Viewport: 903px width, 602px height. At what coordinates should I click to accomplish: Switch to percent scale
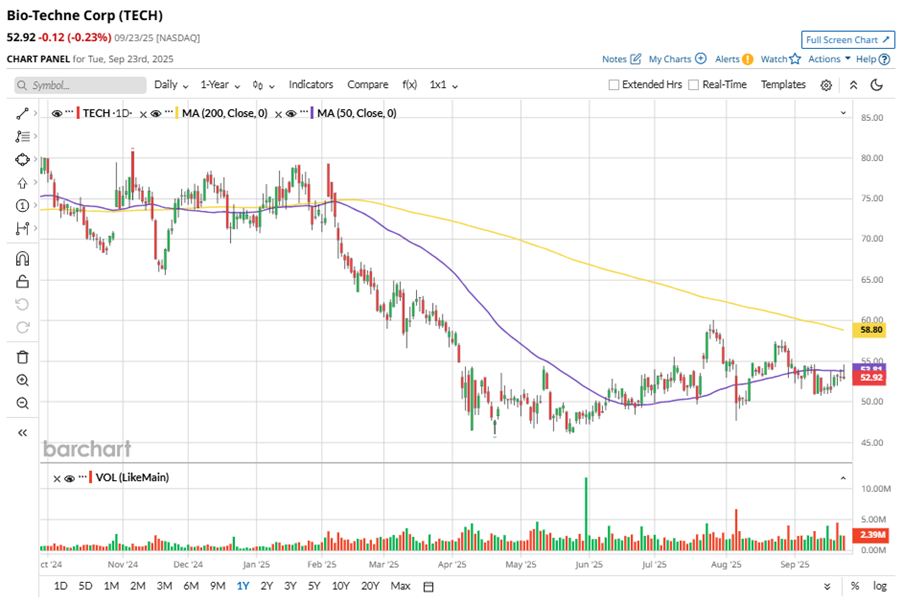pos(855,586)
